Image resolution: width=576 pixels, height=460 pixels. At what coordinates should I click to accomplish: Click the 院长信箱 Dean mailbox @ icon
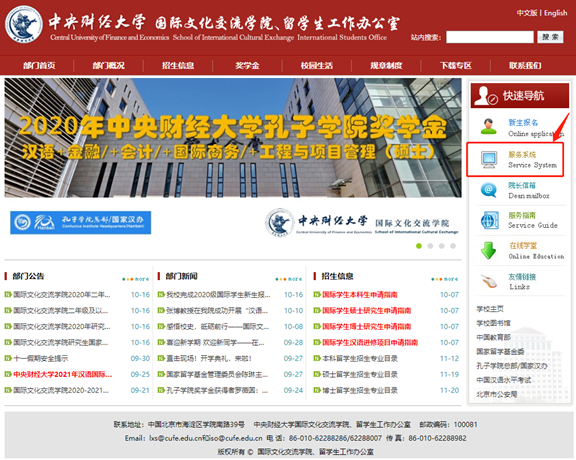[x=489, y=190]
